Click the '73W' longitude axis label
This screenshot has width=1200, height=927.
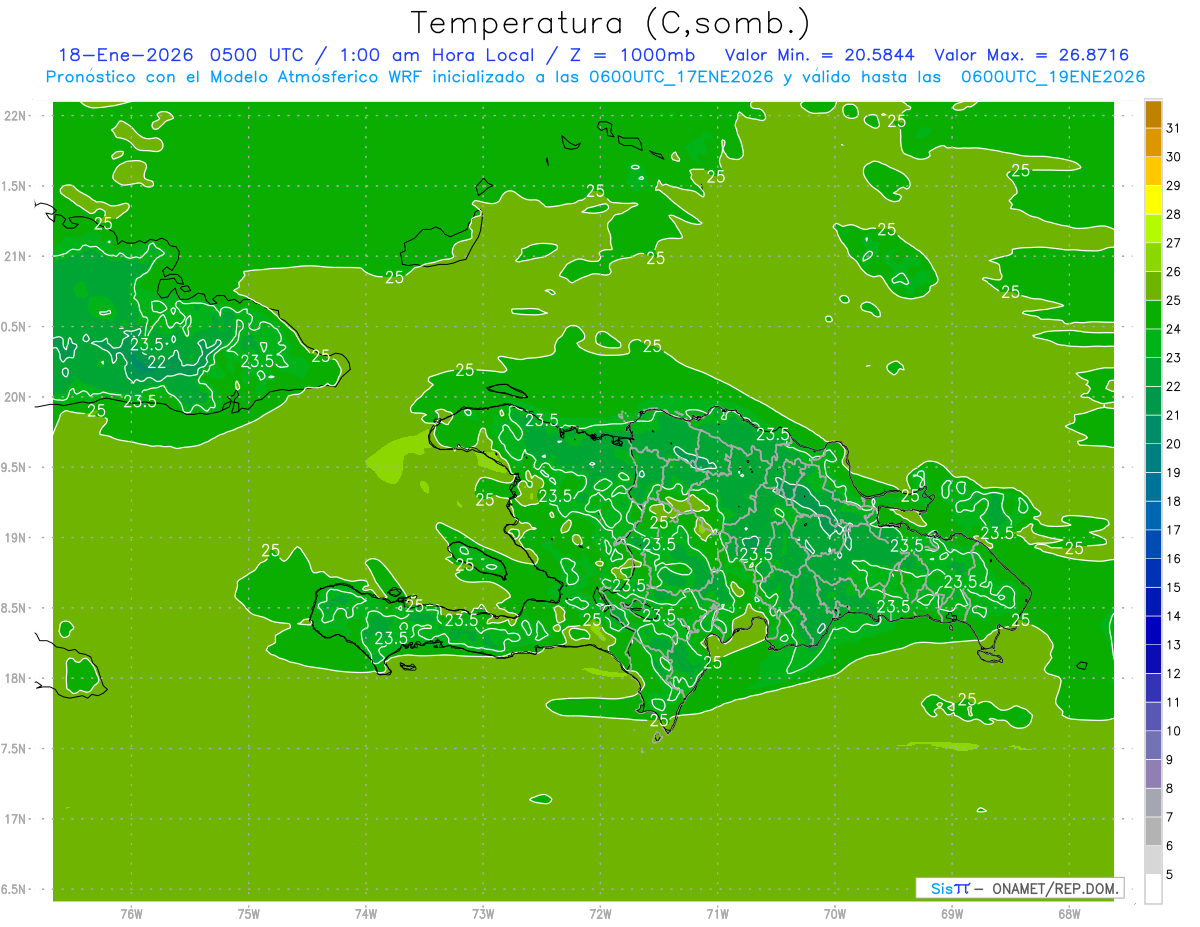[483, 913]
